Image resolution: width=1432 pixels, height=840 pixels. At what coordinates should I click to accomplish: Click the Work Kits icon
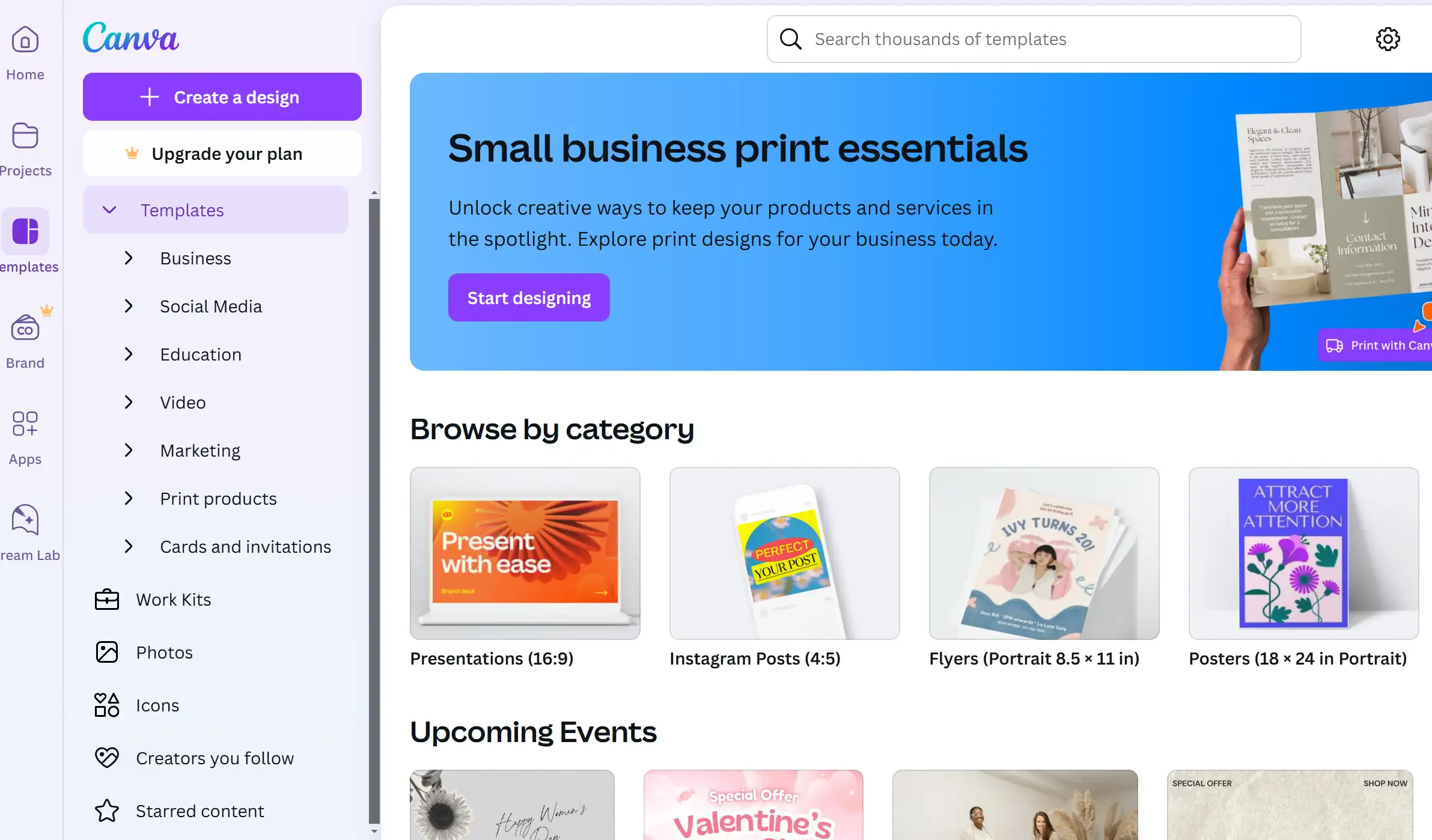[x=106, y=599]
